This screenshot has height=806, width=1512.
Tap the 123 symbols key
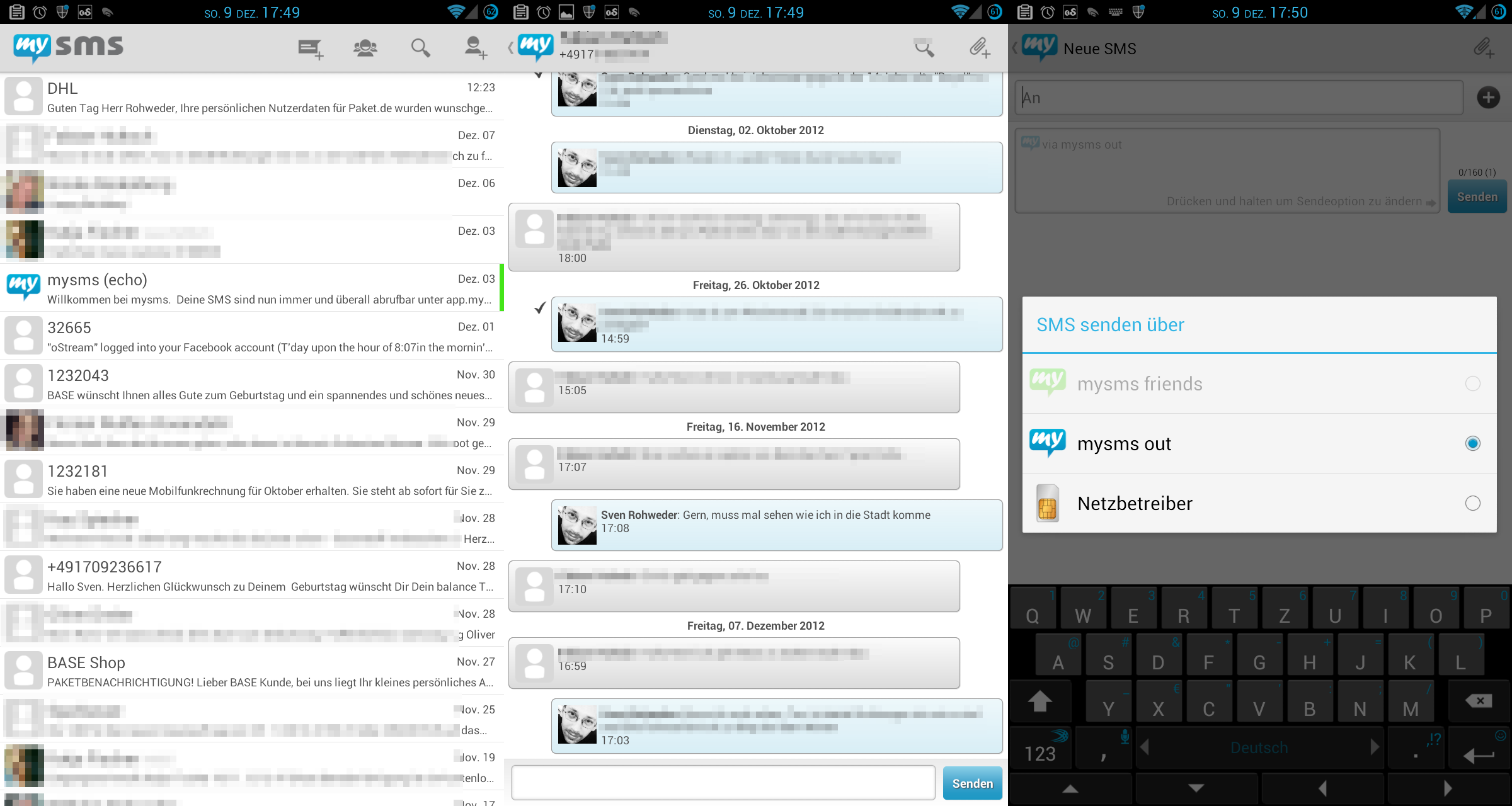[x=1040, y=748]
